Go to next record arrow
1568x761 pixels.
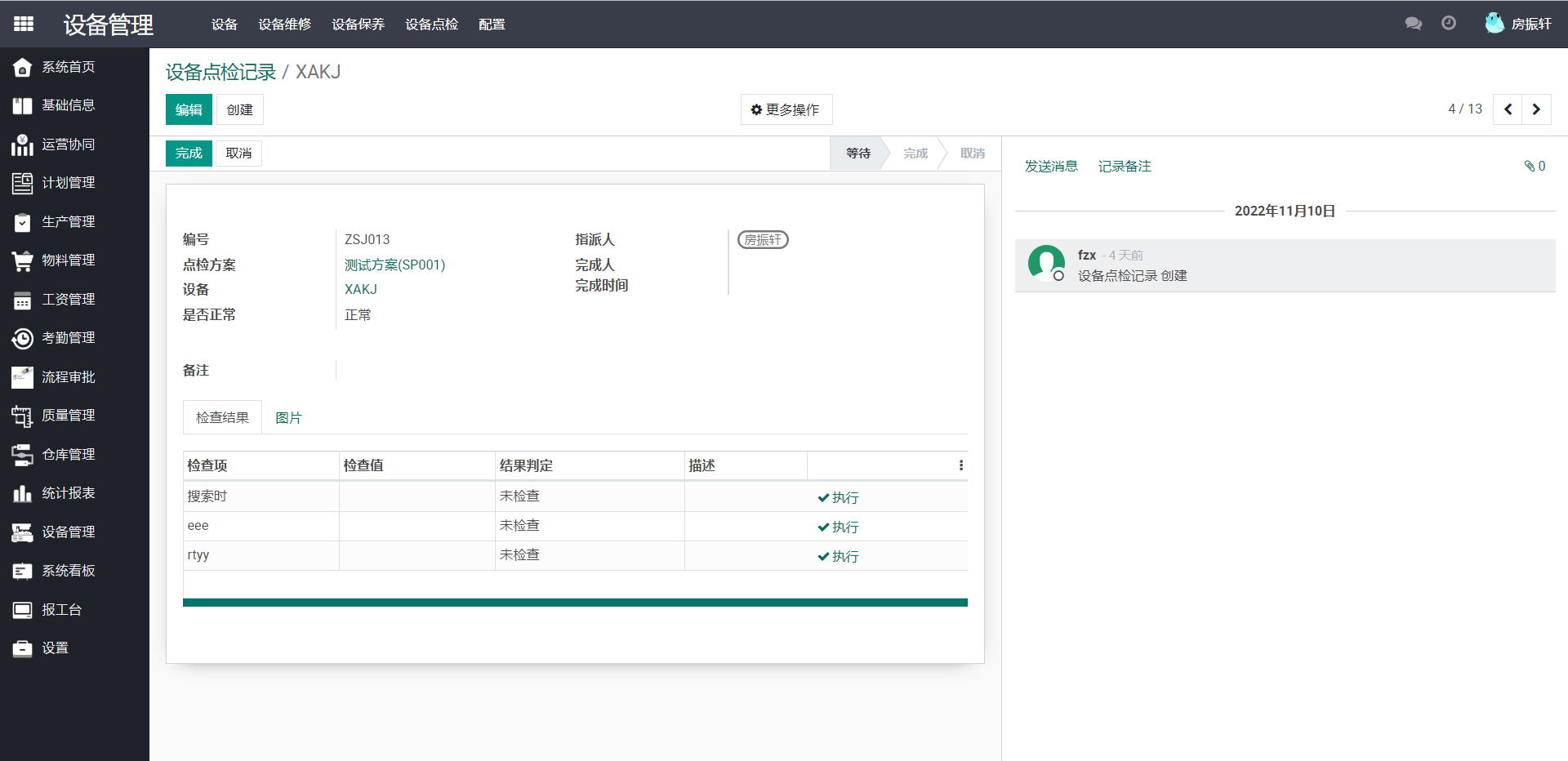point(1536,109)
